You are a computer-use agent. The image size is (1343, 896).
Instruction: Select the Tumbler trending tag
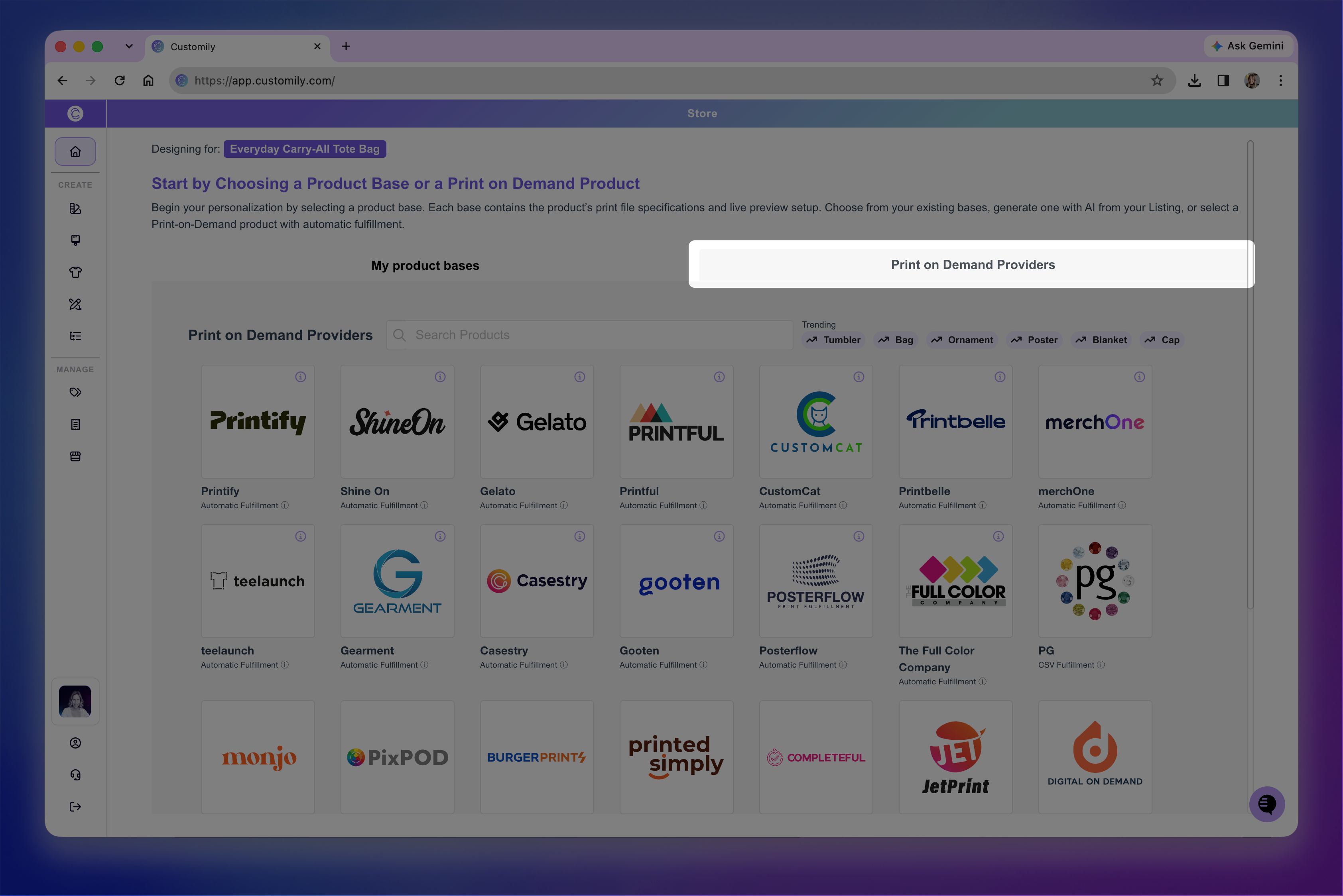pyautogui.click(x=833, y=340)
